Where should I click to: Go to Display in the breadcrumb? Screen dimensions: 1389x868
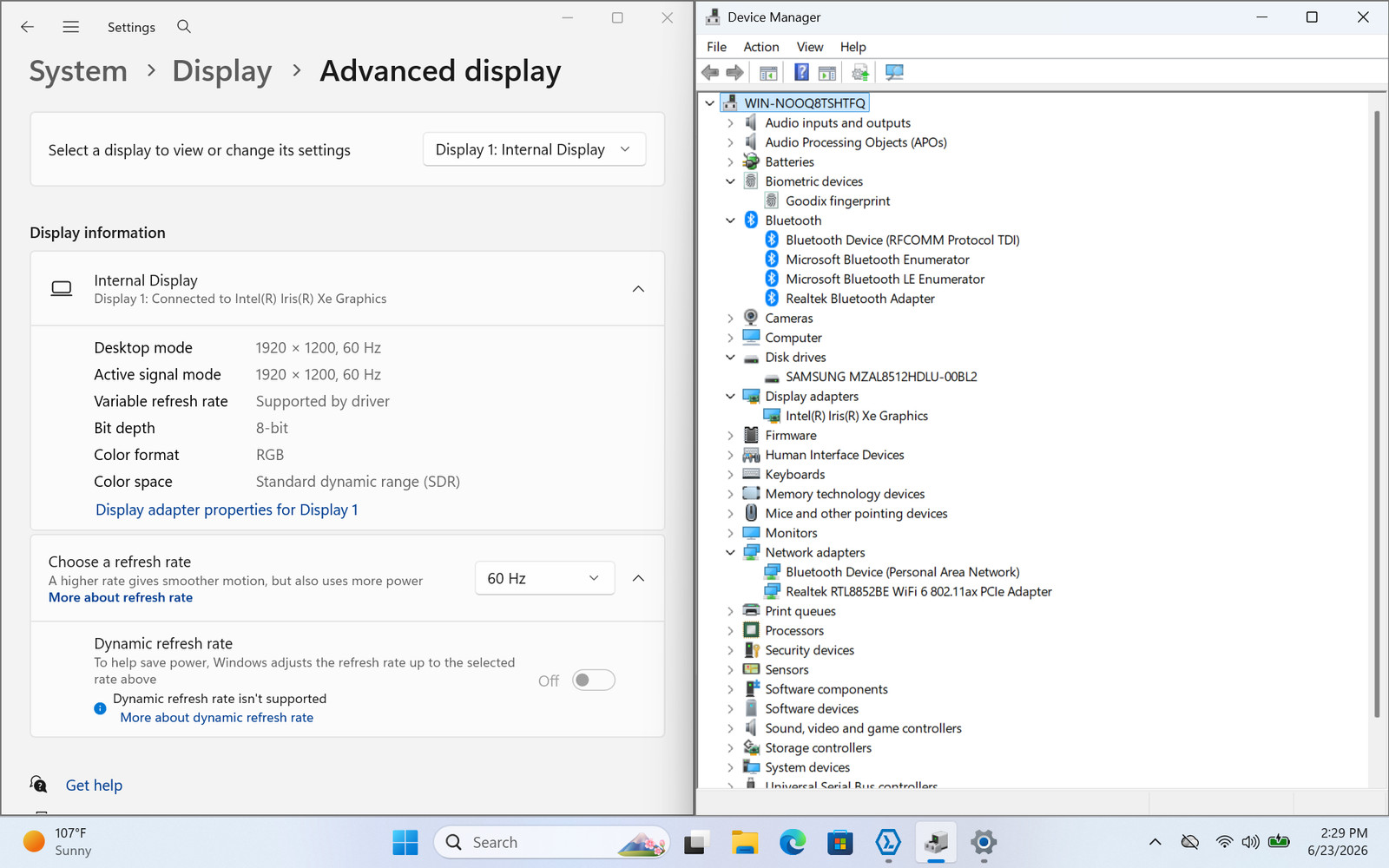pyautogui.click(x=222, y=71)
